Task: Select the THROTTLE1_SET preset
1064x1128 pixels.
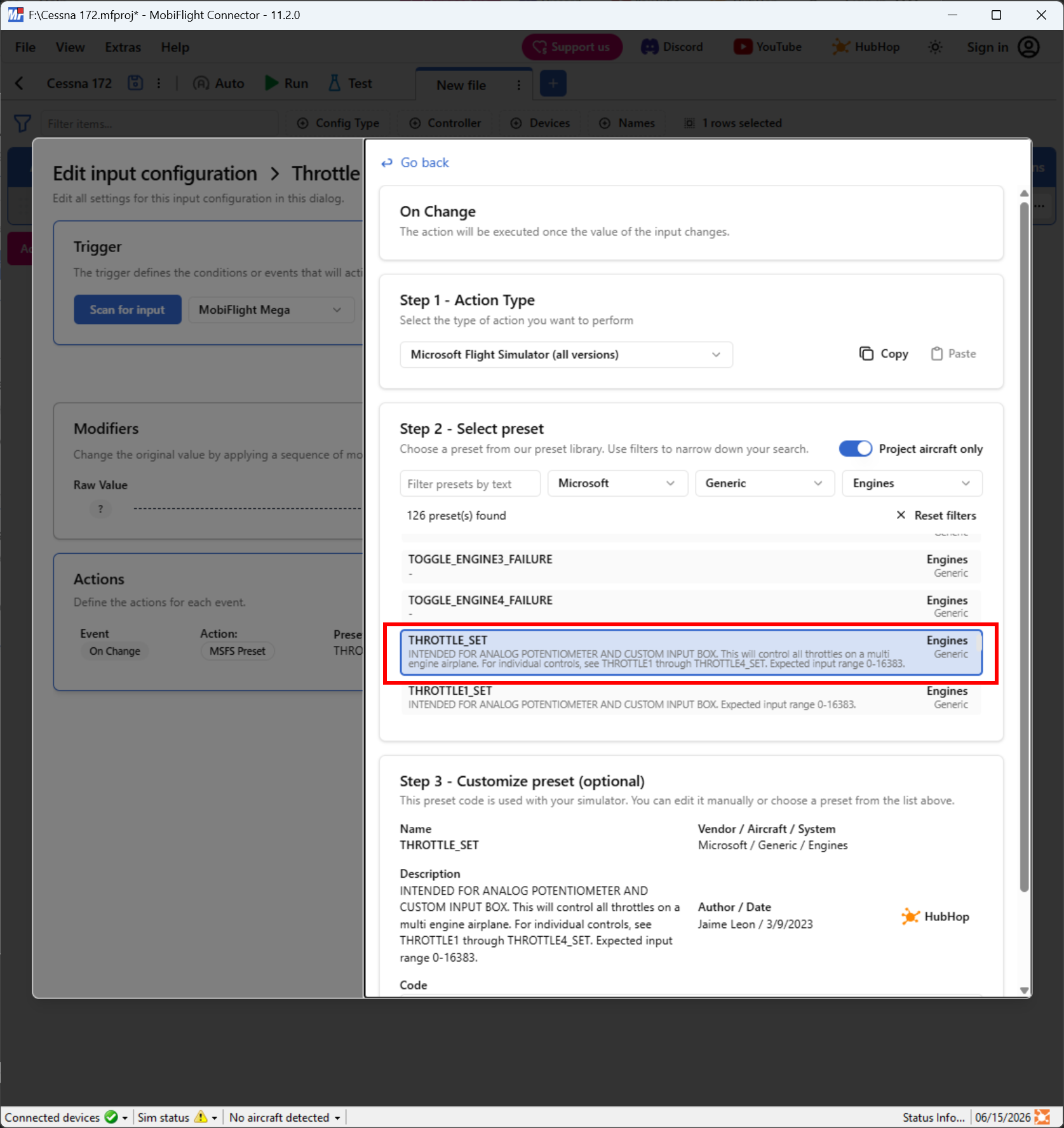Action: click(691, 697)
